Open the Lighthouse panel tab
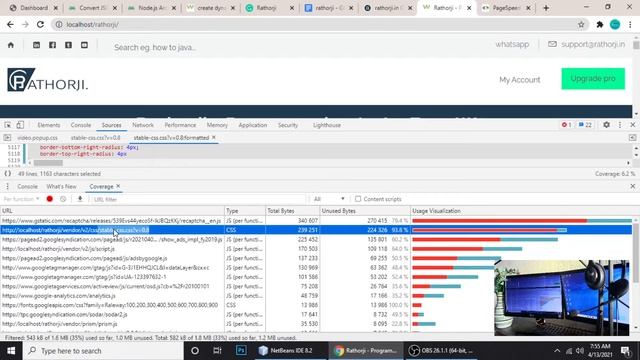Image resolution: width=640 pixels, height=360 pixels. (327, 125)
